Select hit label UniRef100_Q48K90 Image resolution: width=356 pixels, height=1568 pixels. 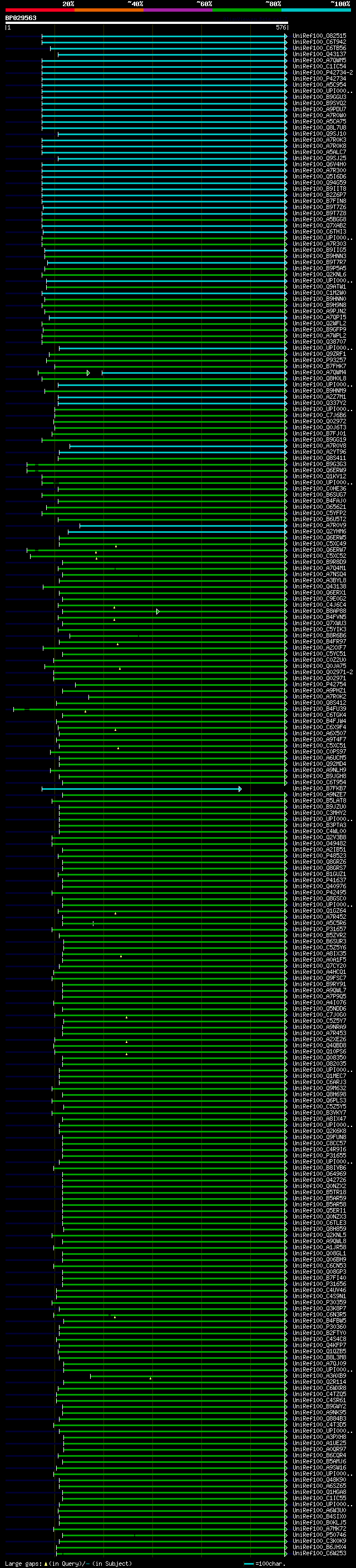(319, 1480)
